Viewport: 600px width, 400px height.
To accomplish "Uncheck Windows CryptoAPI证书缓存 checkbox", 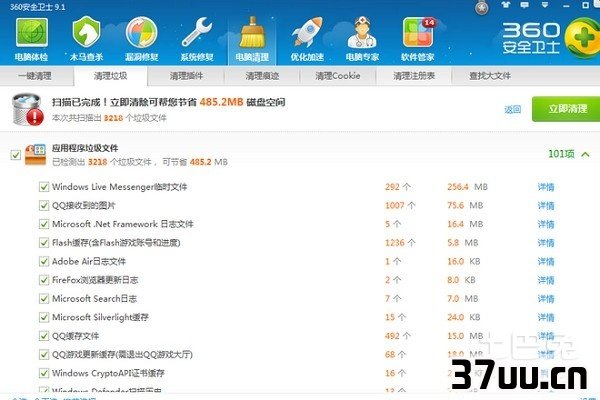I will 44,373.
